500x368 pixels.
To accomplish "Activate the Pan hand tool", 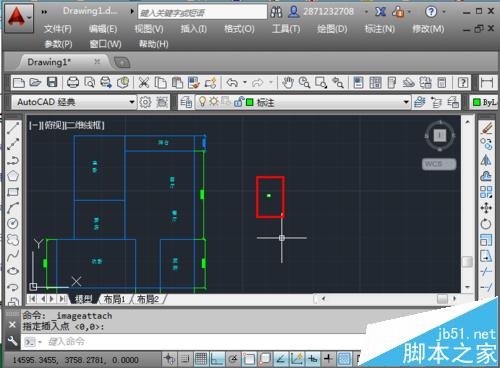I will coord(288,82).
